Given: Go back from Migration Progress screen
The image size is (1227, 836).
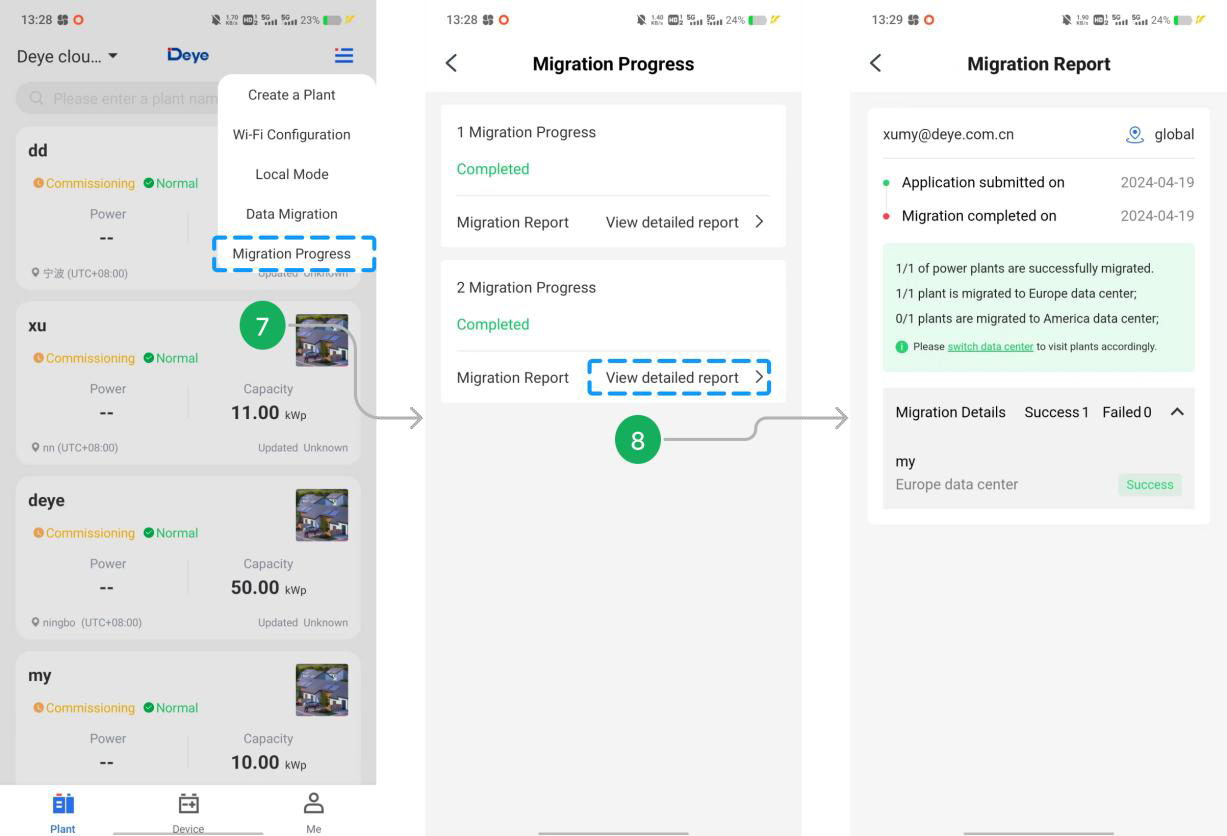Looking at the screenshot, I should coord(451,64).
